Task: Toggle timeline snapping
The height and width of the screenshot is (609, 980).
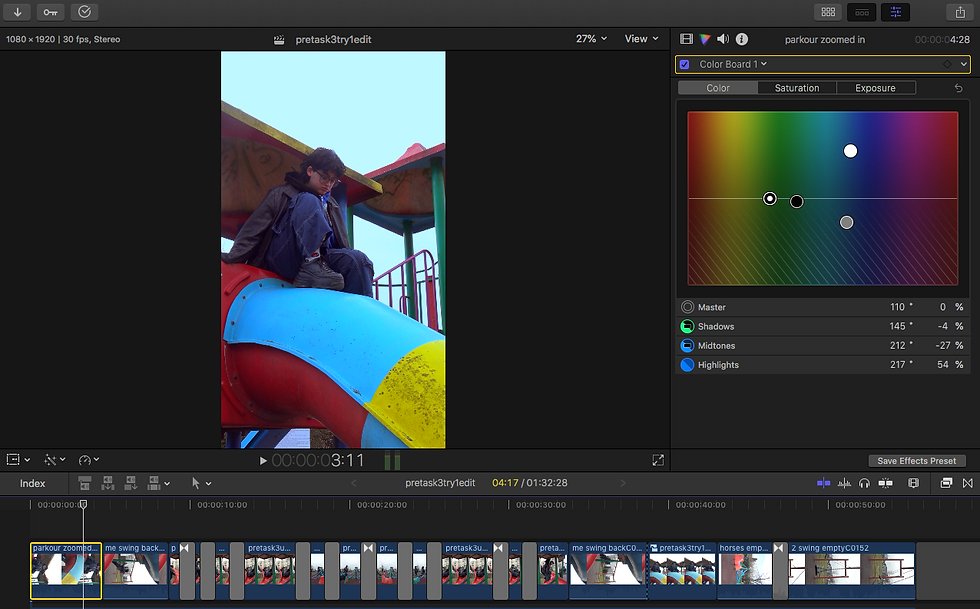Action: point(885,483)
